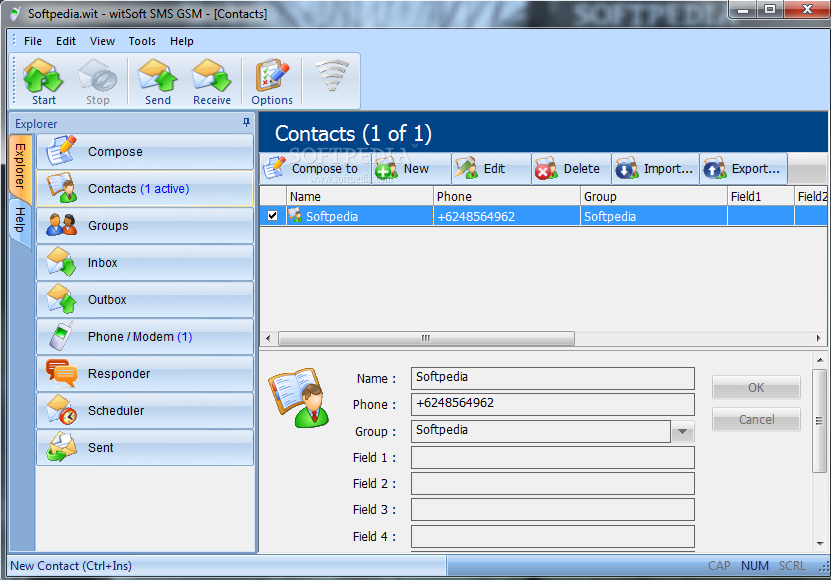Open the Tools menu

(142, 41)
